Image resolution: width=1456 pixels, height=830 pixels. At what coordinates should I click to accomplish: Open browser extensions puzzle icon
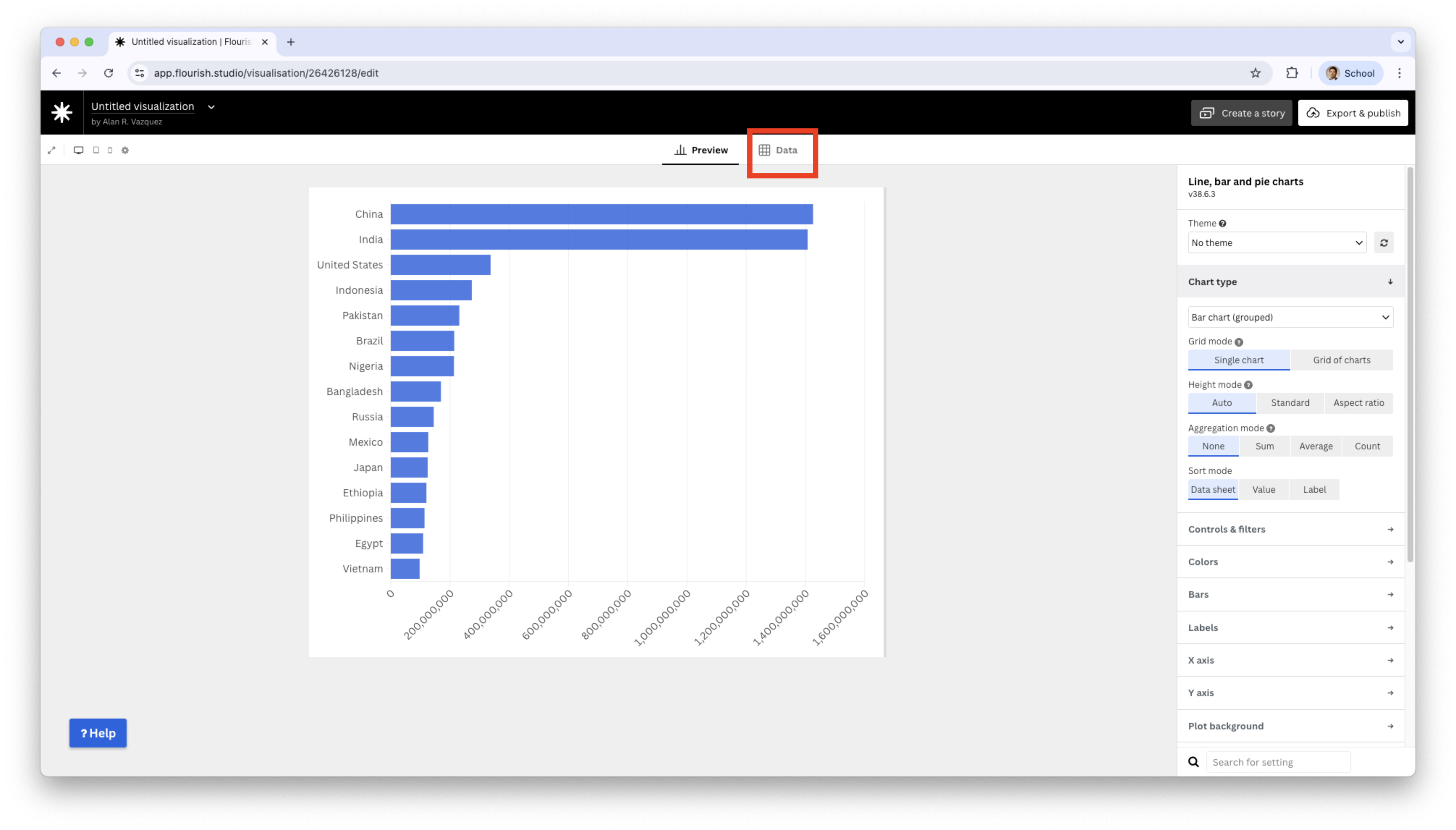coord(1292,73)
